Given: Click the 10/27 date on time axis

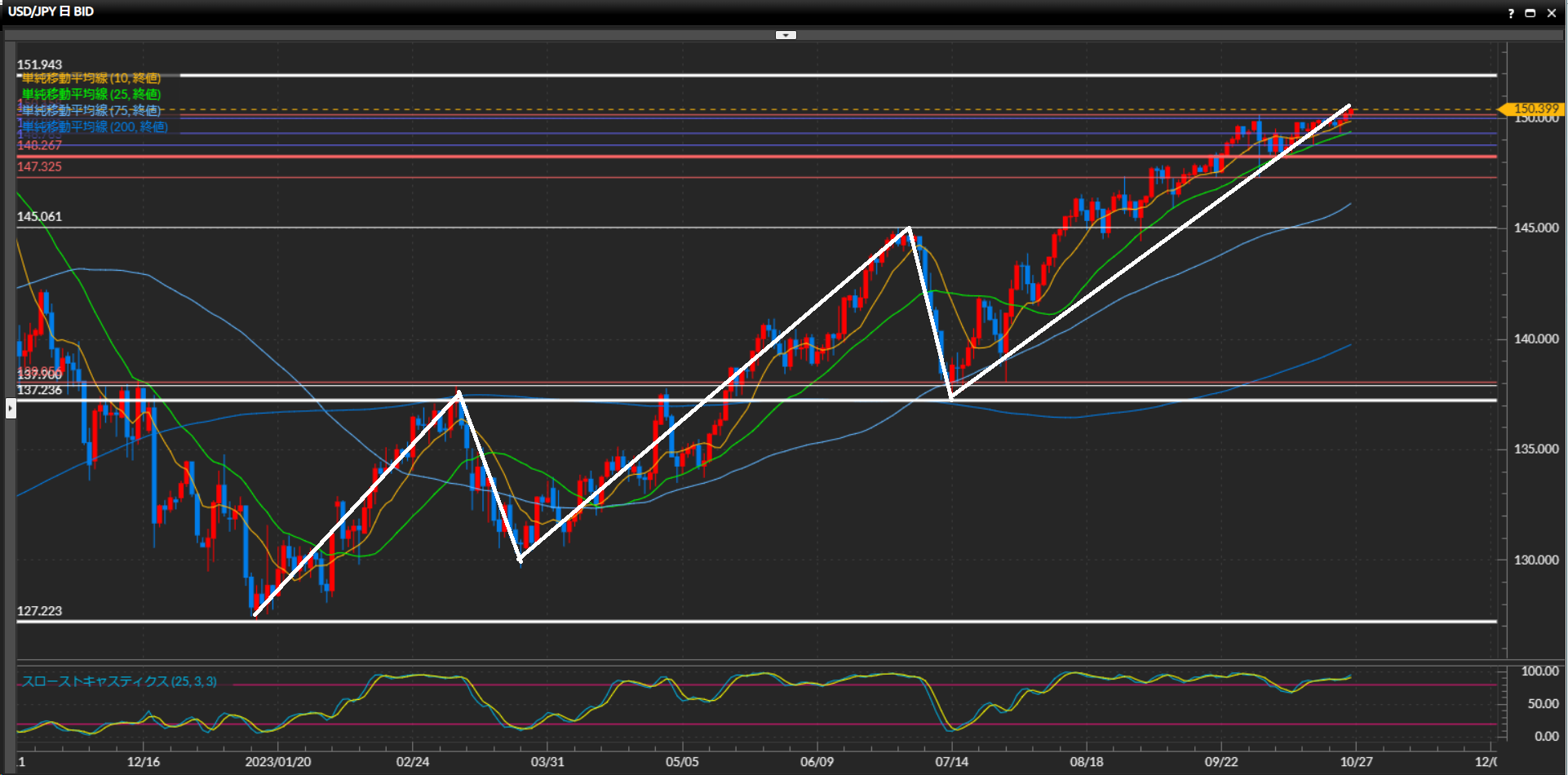Looking at the screenshot, I should 1356,762.
